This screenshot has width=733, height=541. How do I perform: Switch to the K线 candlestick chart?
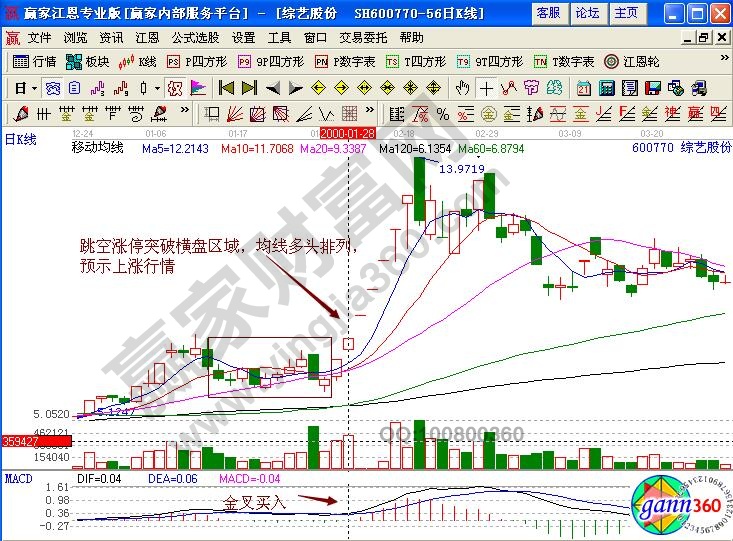click(x=138, y=61)
